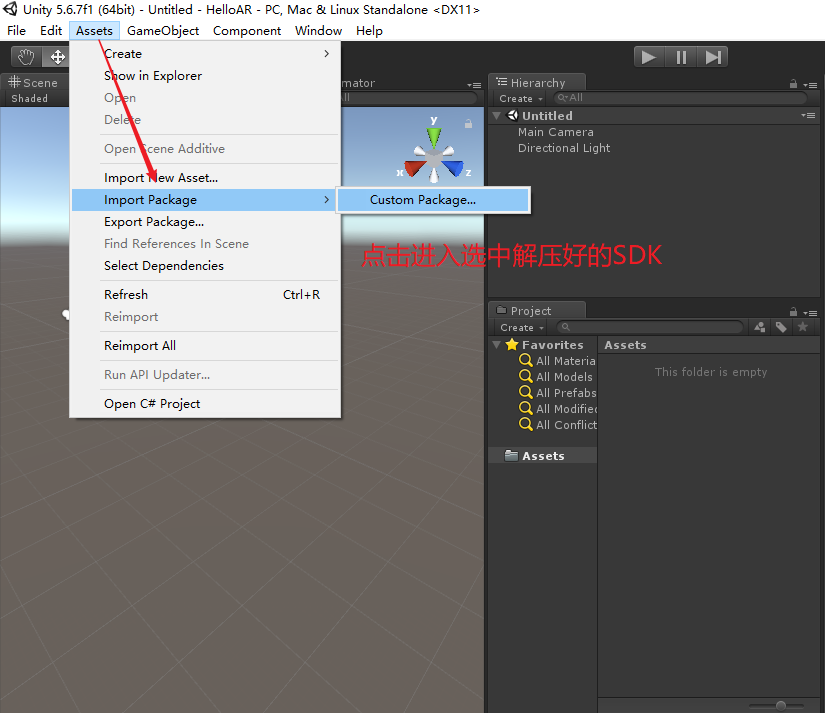The height and width of the screenshot is (713, 825).
Task: Switch to the Project tab
Action: [537, 311]
